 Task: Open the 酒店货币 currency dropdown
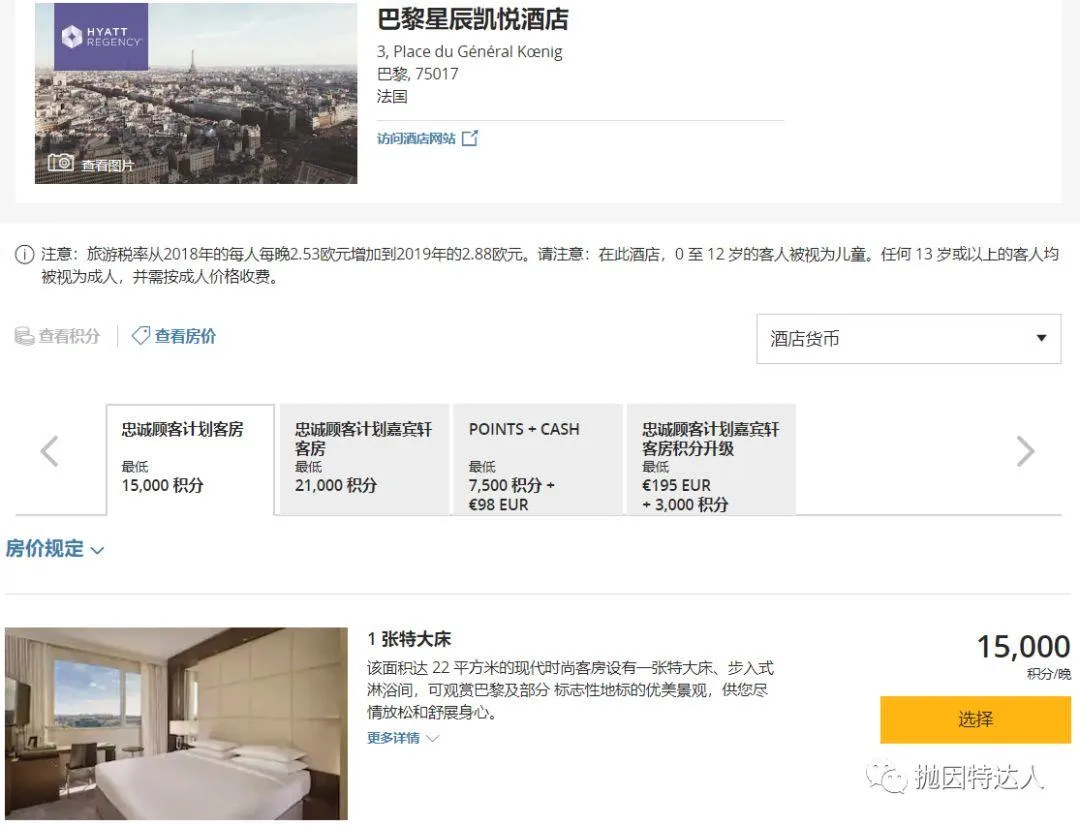pos(908,339)
